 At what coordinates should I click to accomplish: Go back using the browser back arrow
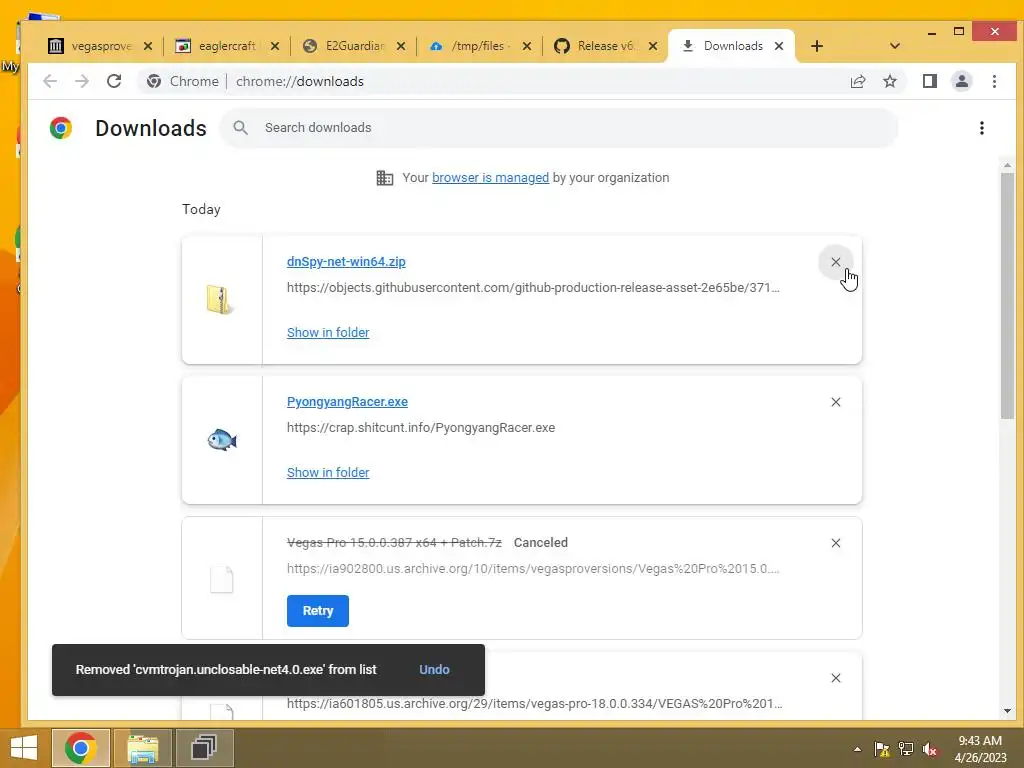coord(50,81)
